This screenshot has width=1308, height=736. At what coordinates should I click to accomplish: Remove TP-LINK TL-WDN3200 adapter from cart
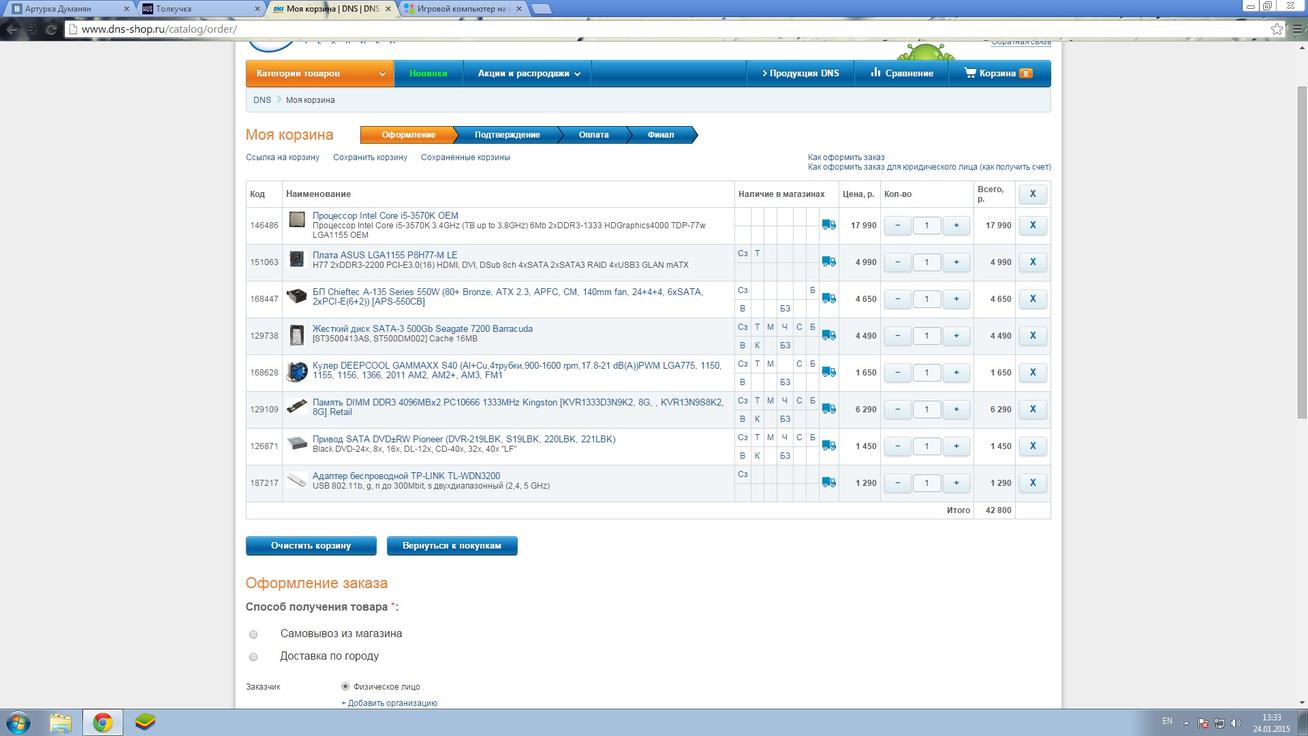click(x=1033, y=482)
